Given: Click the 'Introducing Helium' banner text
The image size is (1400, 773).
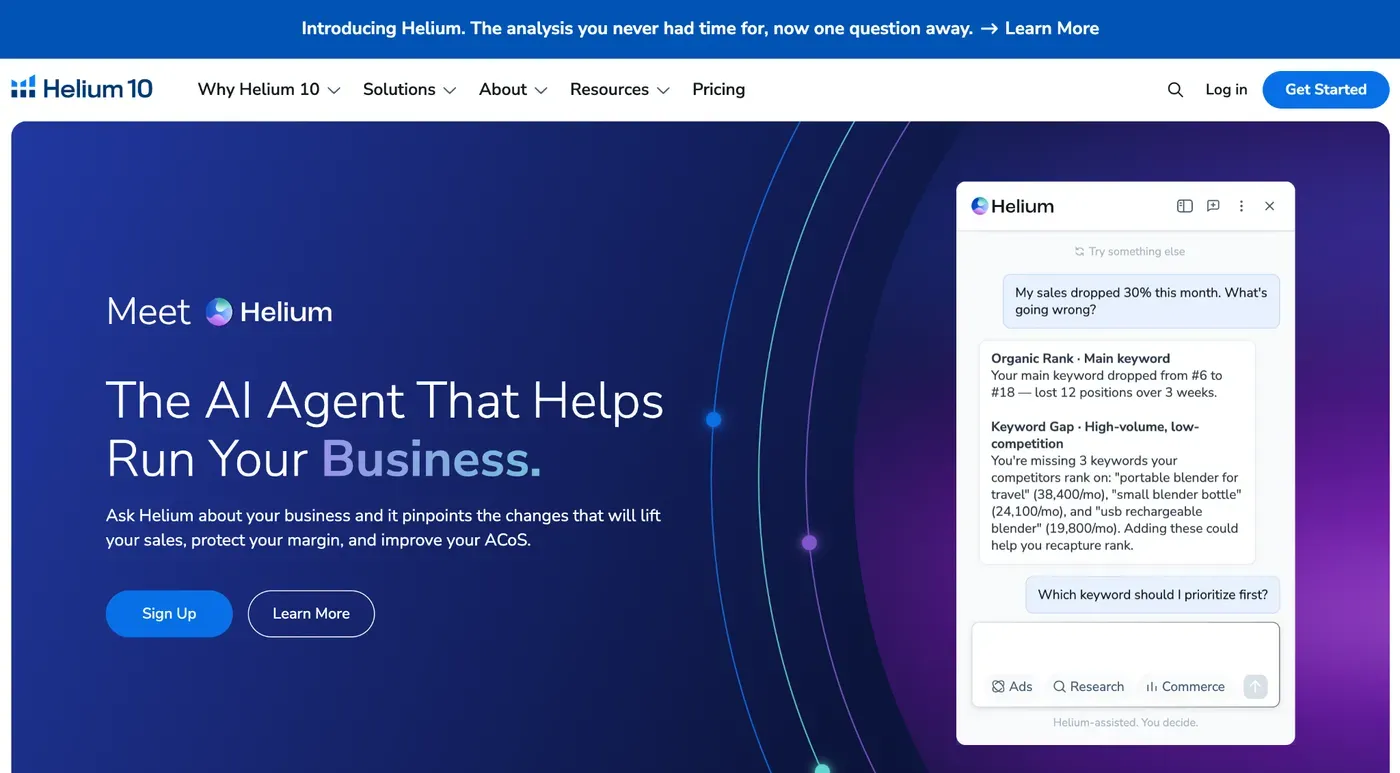Looking at the screenshot, I should 636,29.
